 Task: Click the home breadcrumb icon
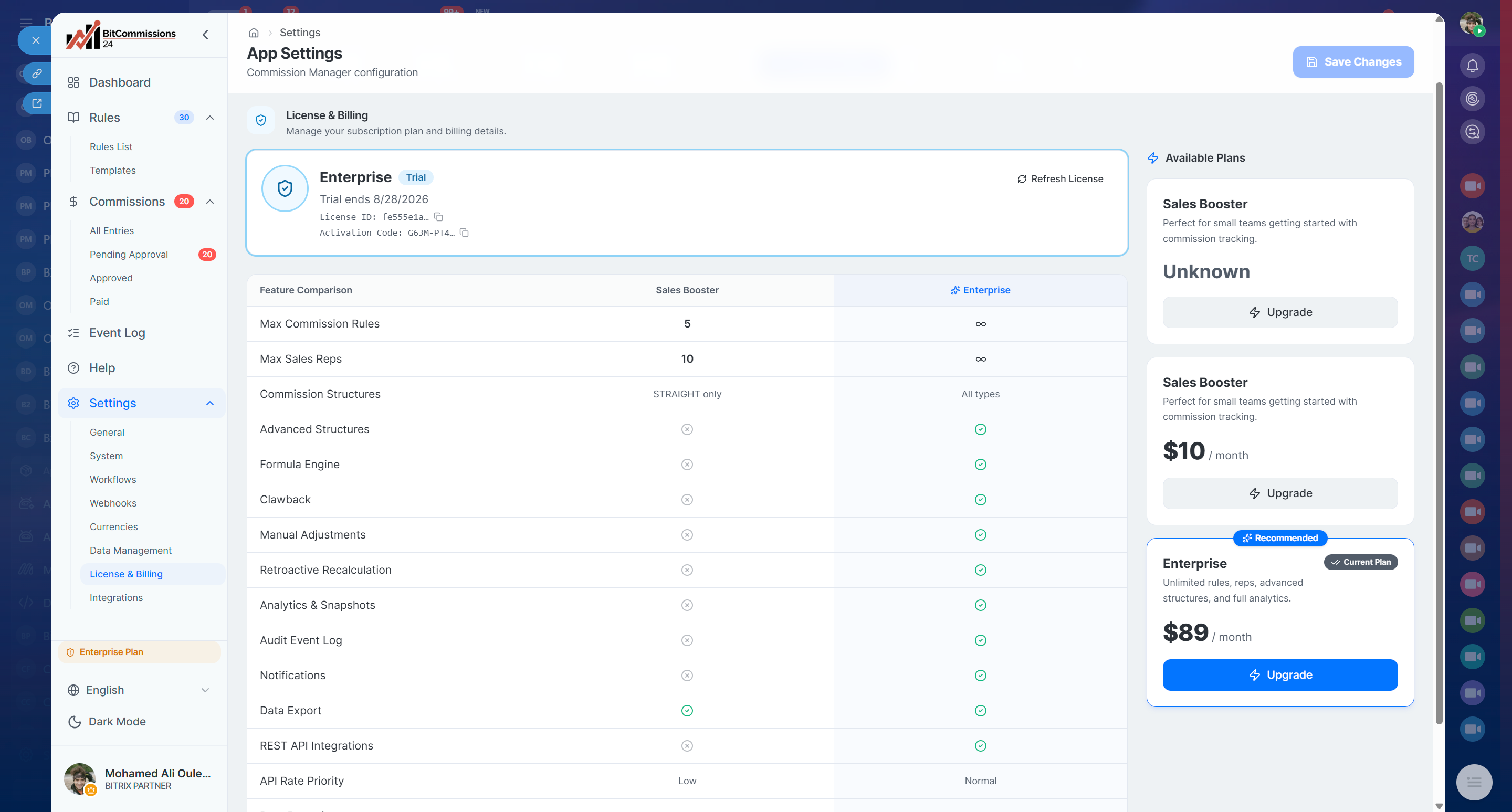coord(254,32)
